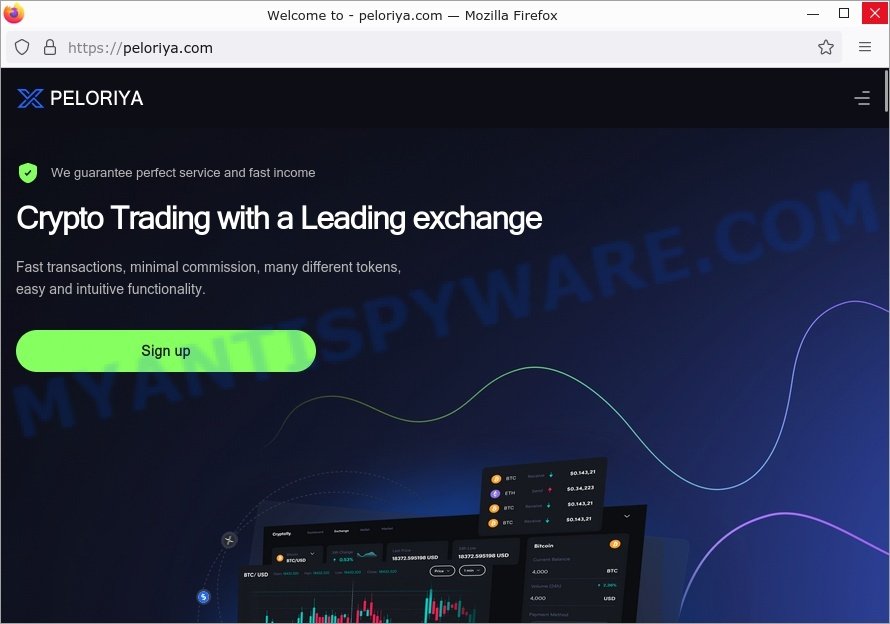Click the Firefox tracking protection shield icon
Image resolution: width=890 pixels, height=624 pixels.
point(22,47)
